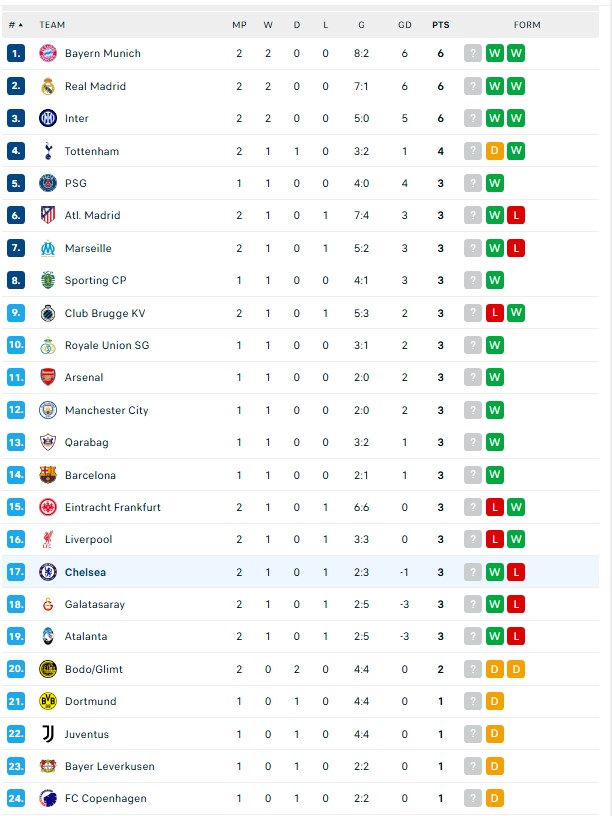Click the Real Madrid club crest
Screen dimensions: 612x816
[x=47, y=86]
